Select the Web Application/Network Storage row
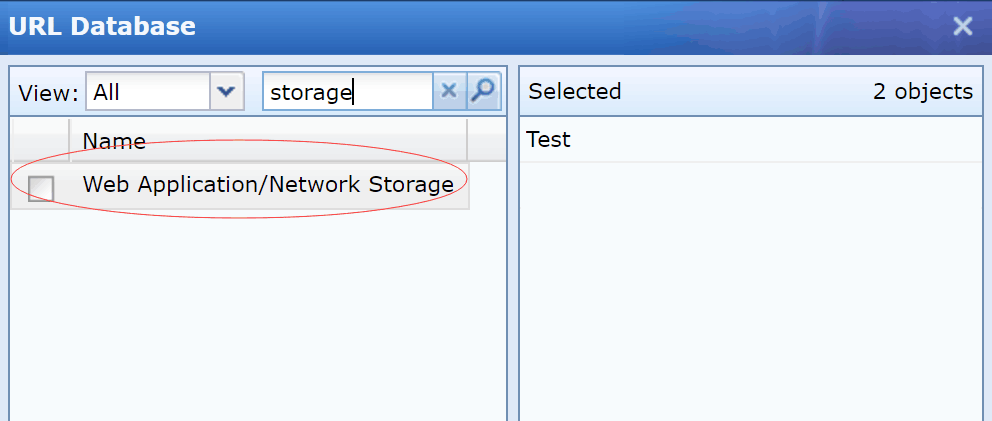This screenshot has width=992, height=421. click(x=268, y=185)
